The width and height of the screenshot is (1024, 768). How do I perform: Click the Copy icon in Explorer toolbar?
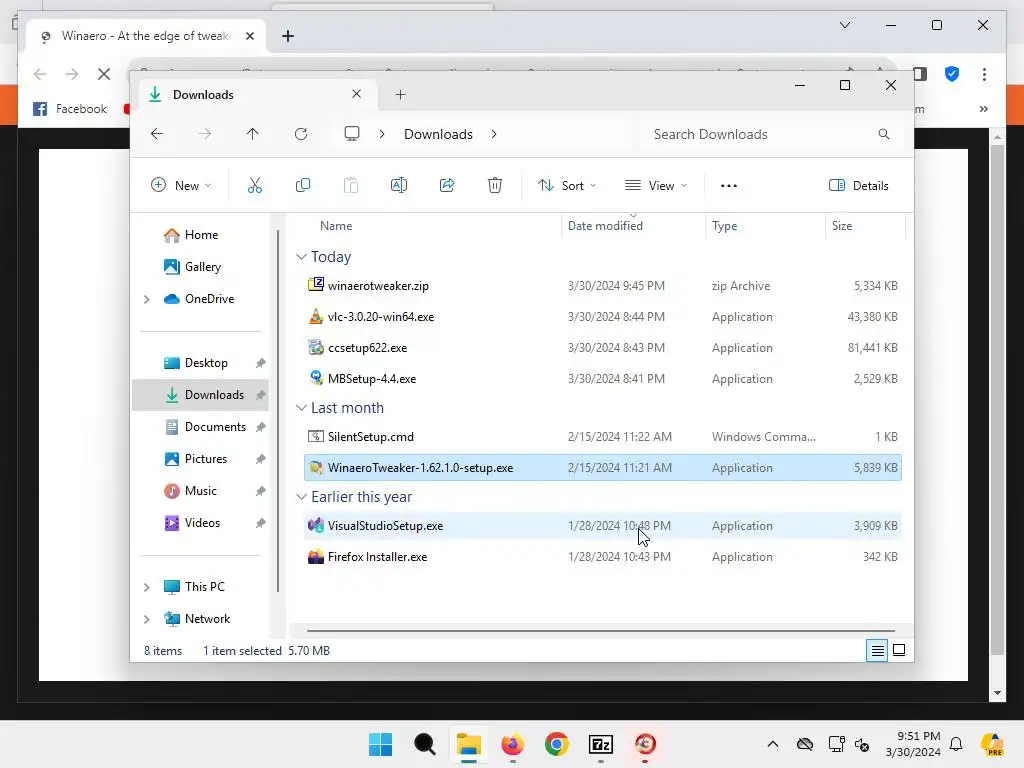tap(303, 185)
